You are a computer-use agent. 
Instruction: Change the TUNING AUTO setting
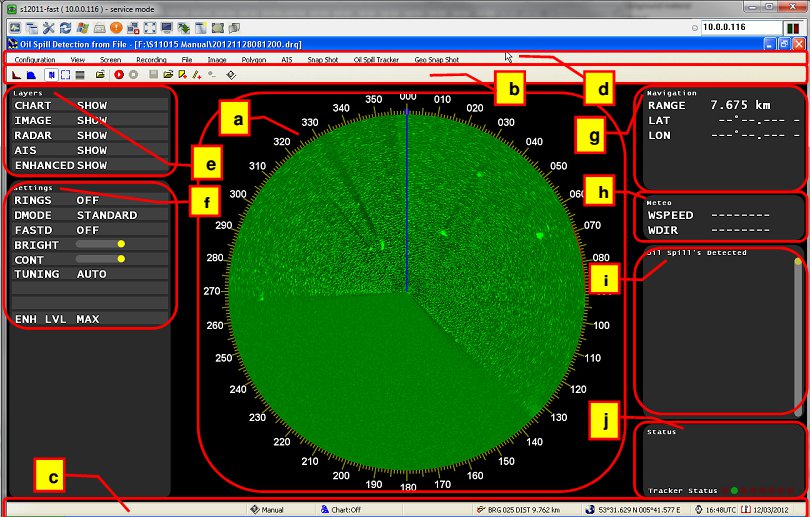click(x=91, y=274)
